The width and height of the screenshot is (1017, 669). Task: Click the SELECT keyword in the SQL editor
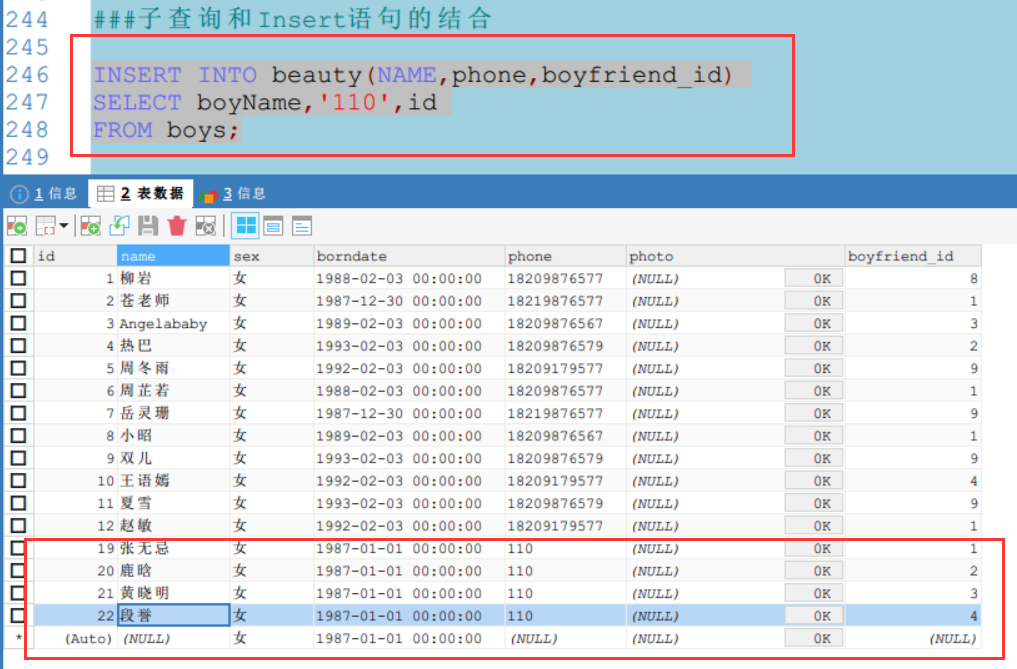[138, 103]
